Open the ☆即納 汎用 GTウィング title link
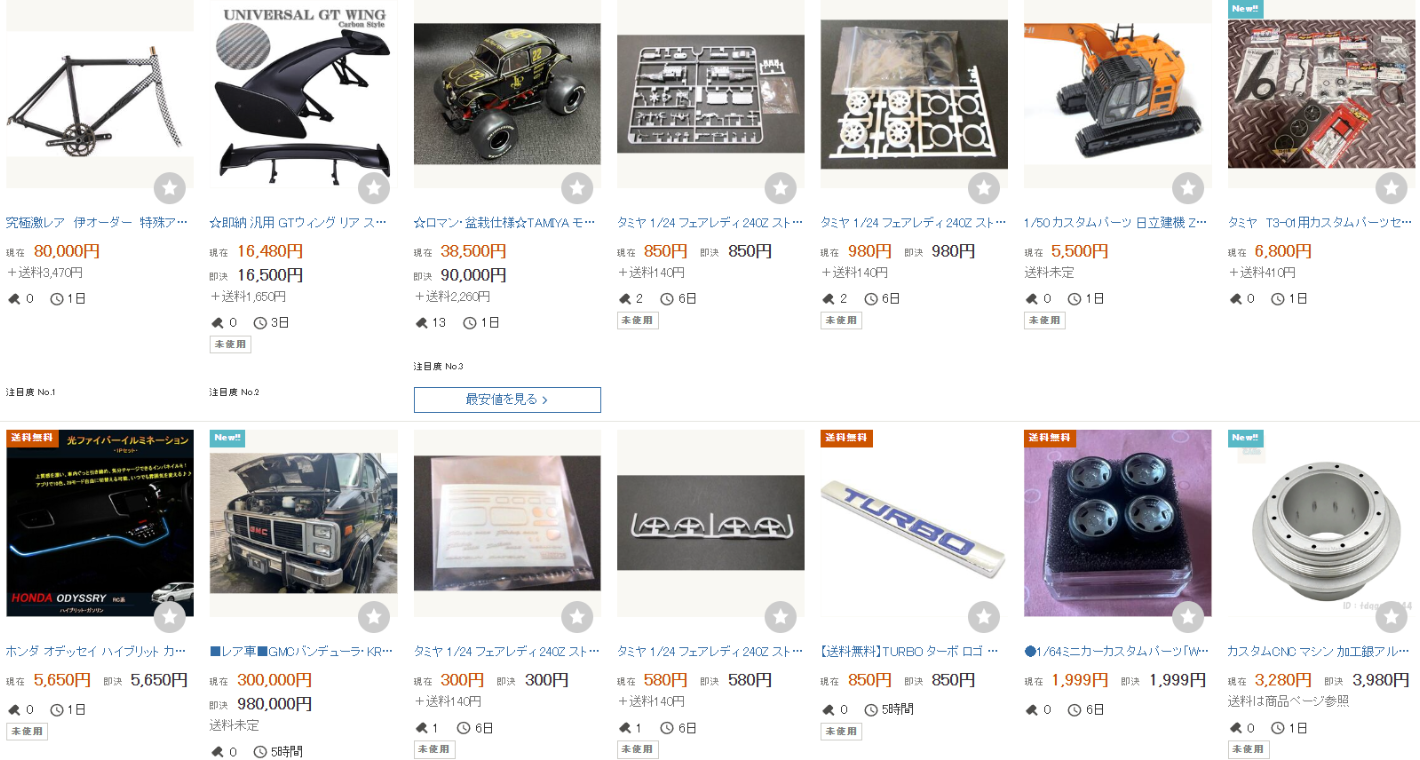 (x=298, y=222)
